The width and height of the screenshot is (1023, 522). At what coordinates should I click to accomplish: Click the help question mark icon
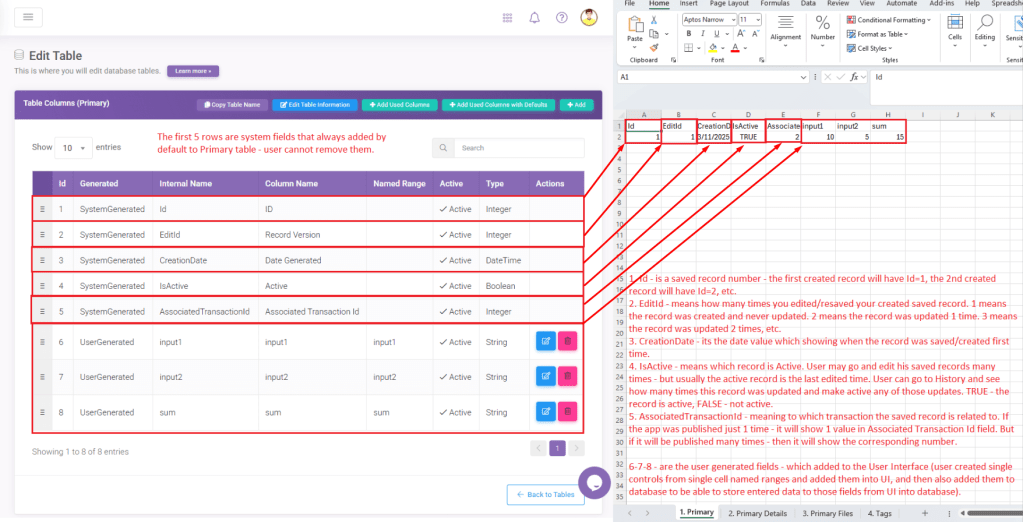point(562,17)
